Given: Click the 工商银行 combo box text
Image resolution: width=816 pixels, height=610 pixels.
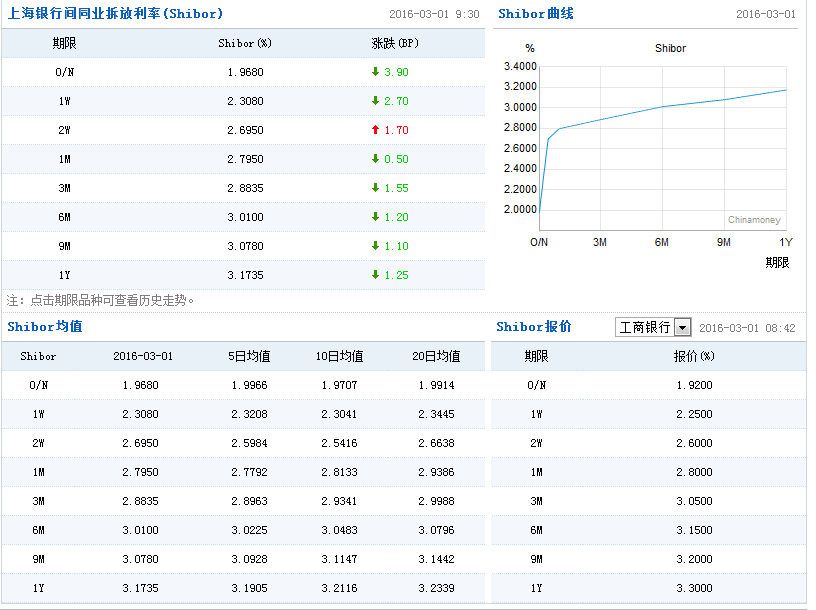Looking at the screenshot, I should coord(644,328).
